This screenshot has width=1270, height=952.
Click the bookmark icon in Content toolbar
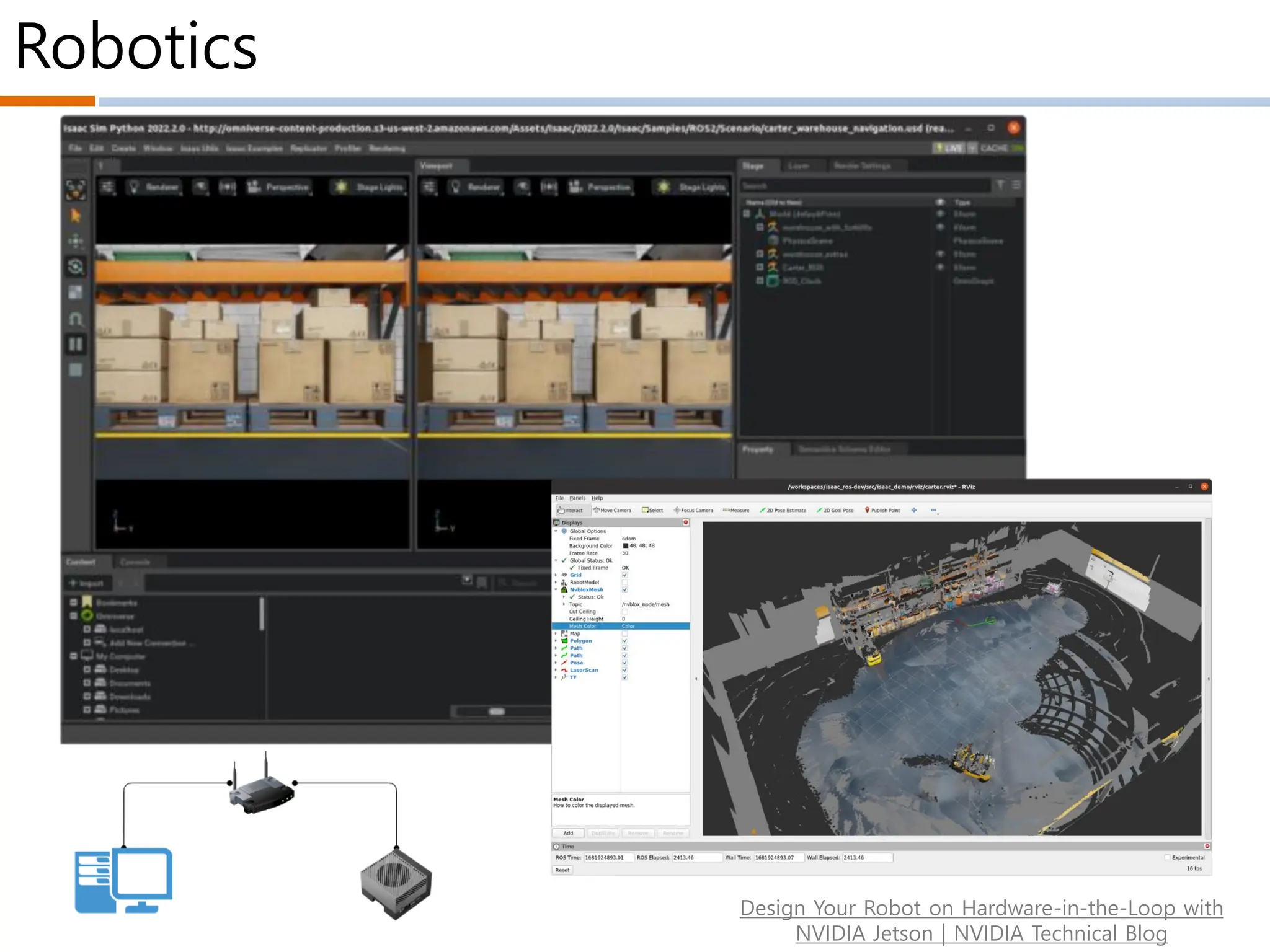482,582
